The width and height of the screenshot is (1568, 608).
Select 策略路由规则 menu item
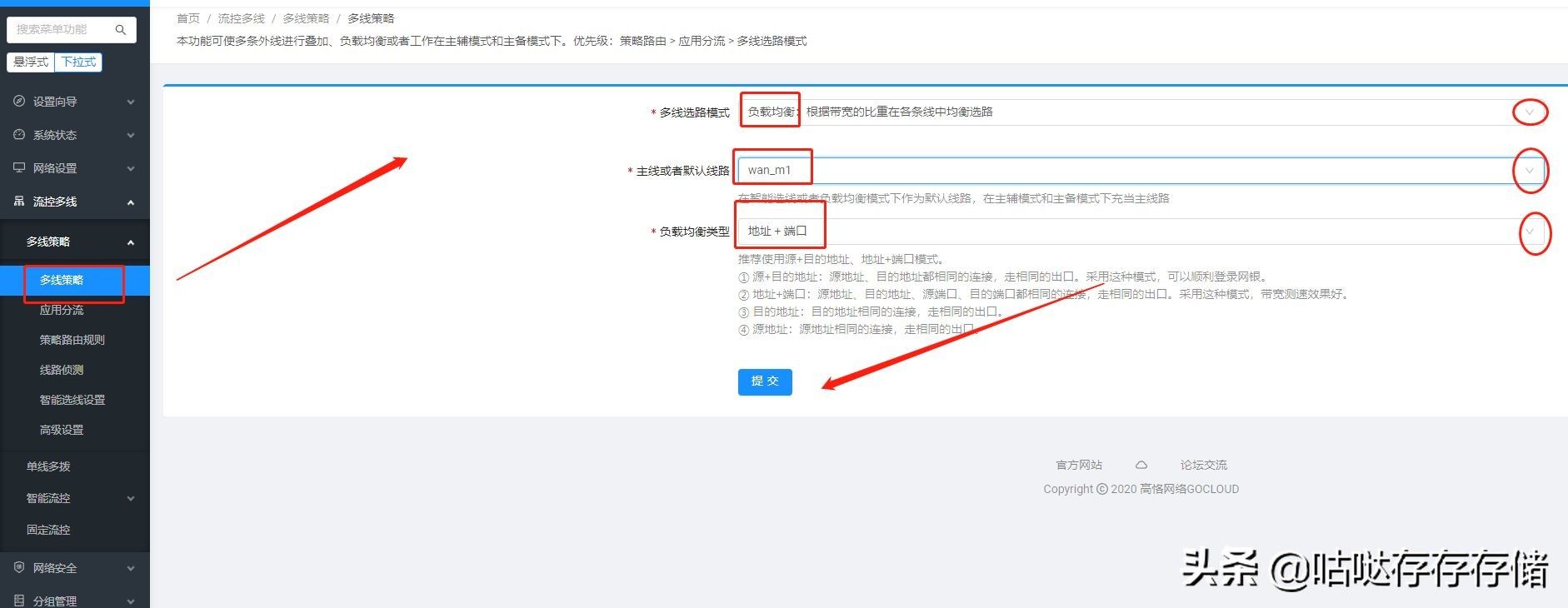72,340
